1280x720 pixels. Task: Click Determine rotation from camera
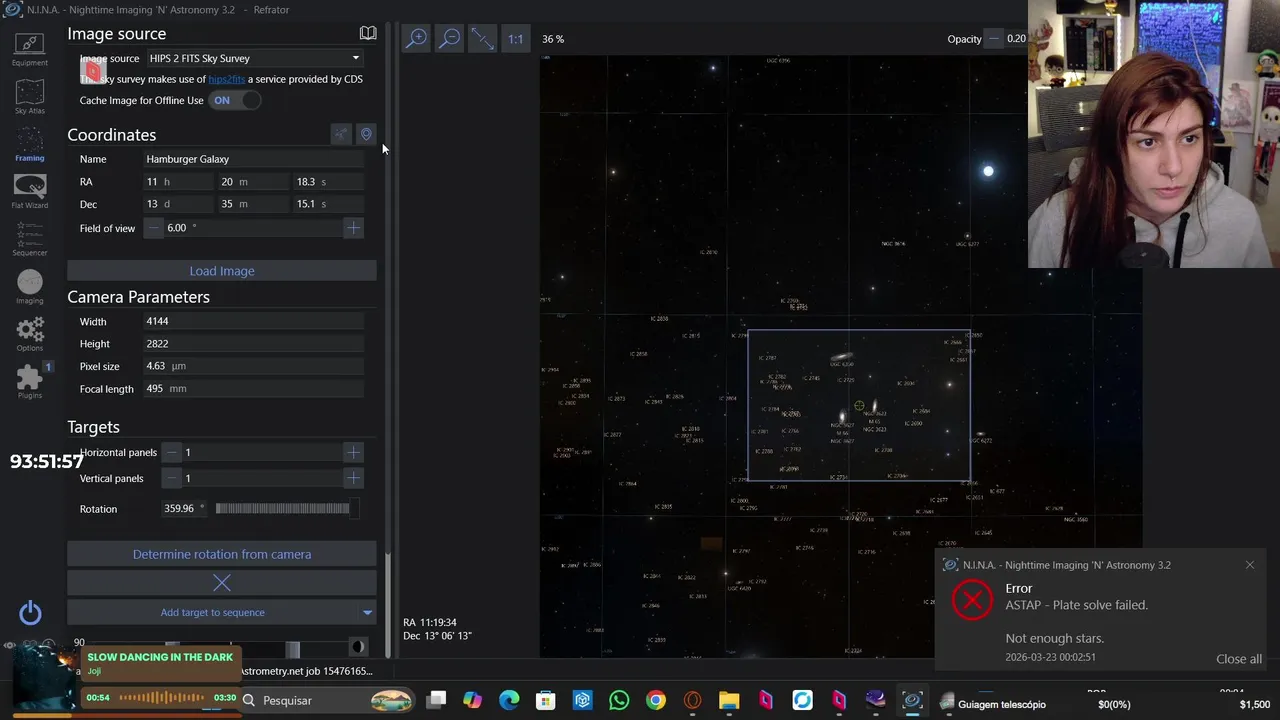[x=222, y=554]
